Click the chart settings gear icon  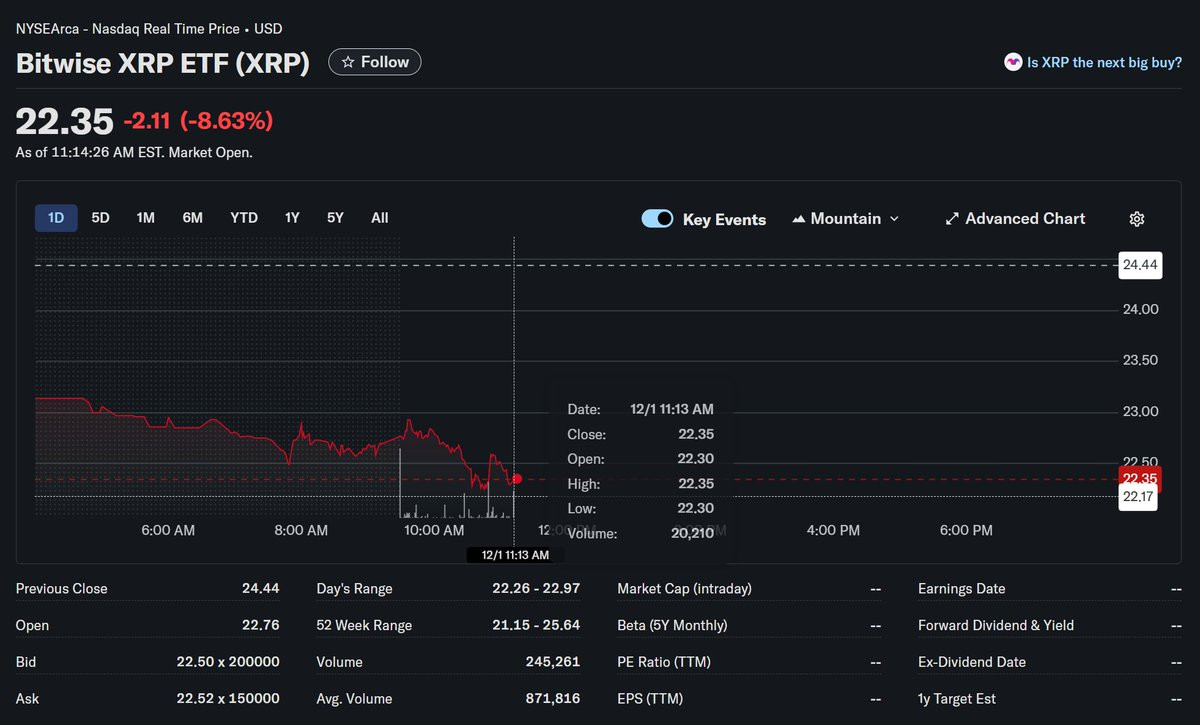tap(1136, 219)
